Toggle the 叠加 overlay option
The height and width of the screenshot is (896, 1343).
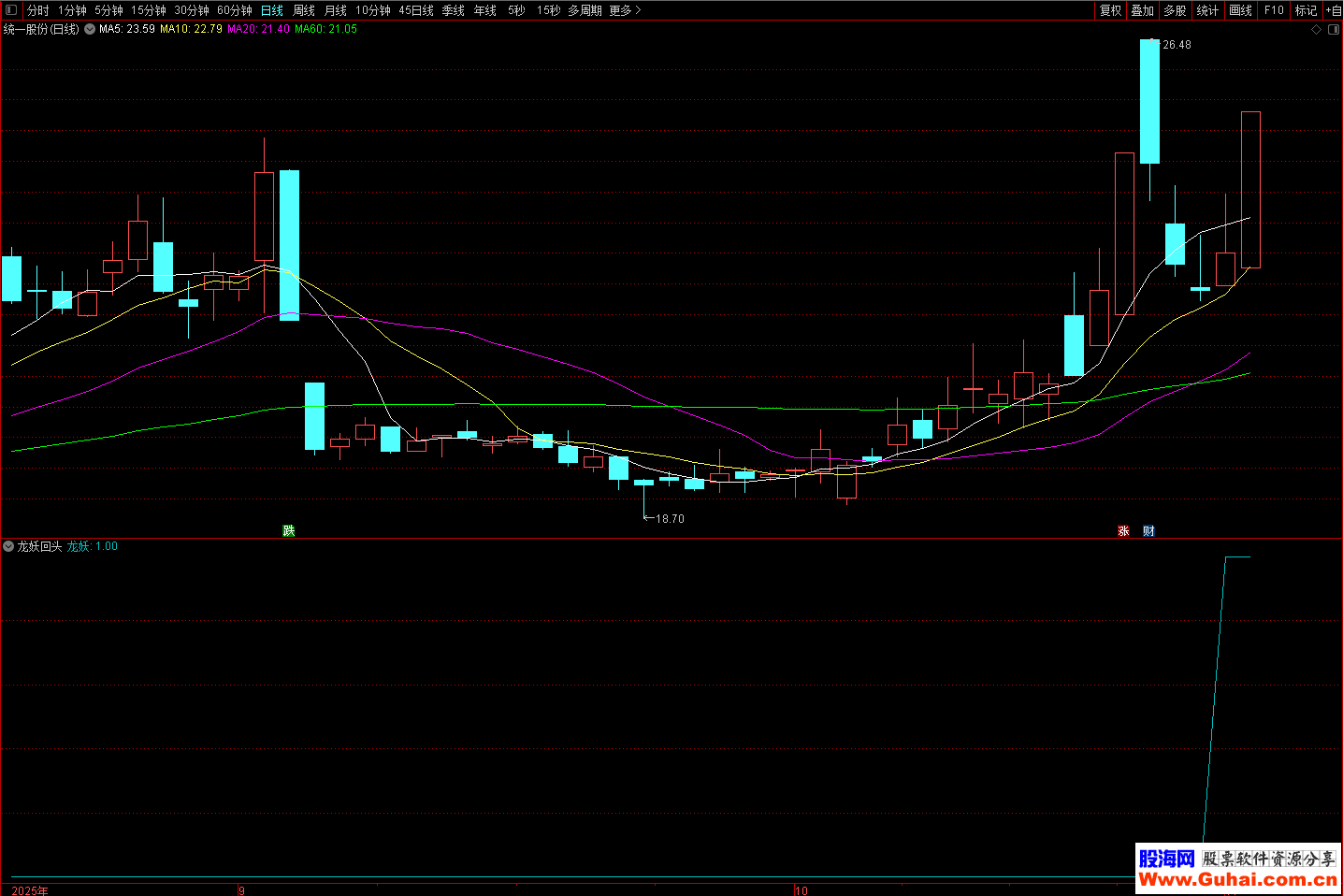point(1142,10)
